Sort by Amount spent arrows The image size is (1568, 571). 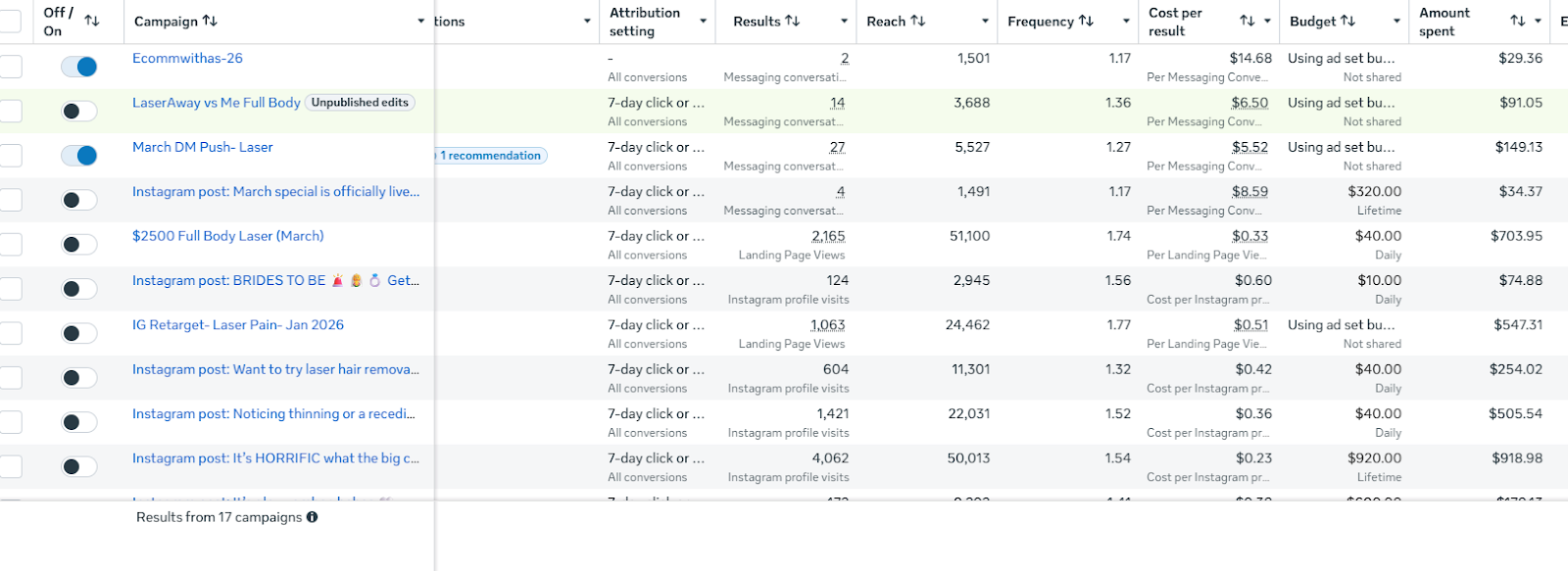pos(1517,21)
